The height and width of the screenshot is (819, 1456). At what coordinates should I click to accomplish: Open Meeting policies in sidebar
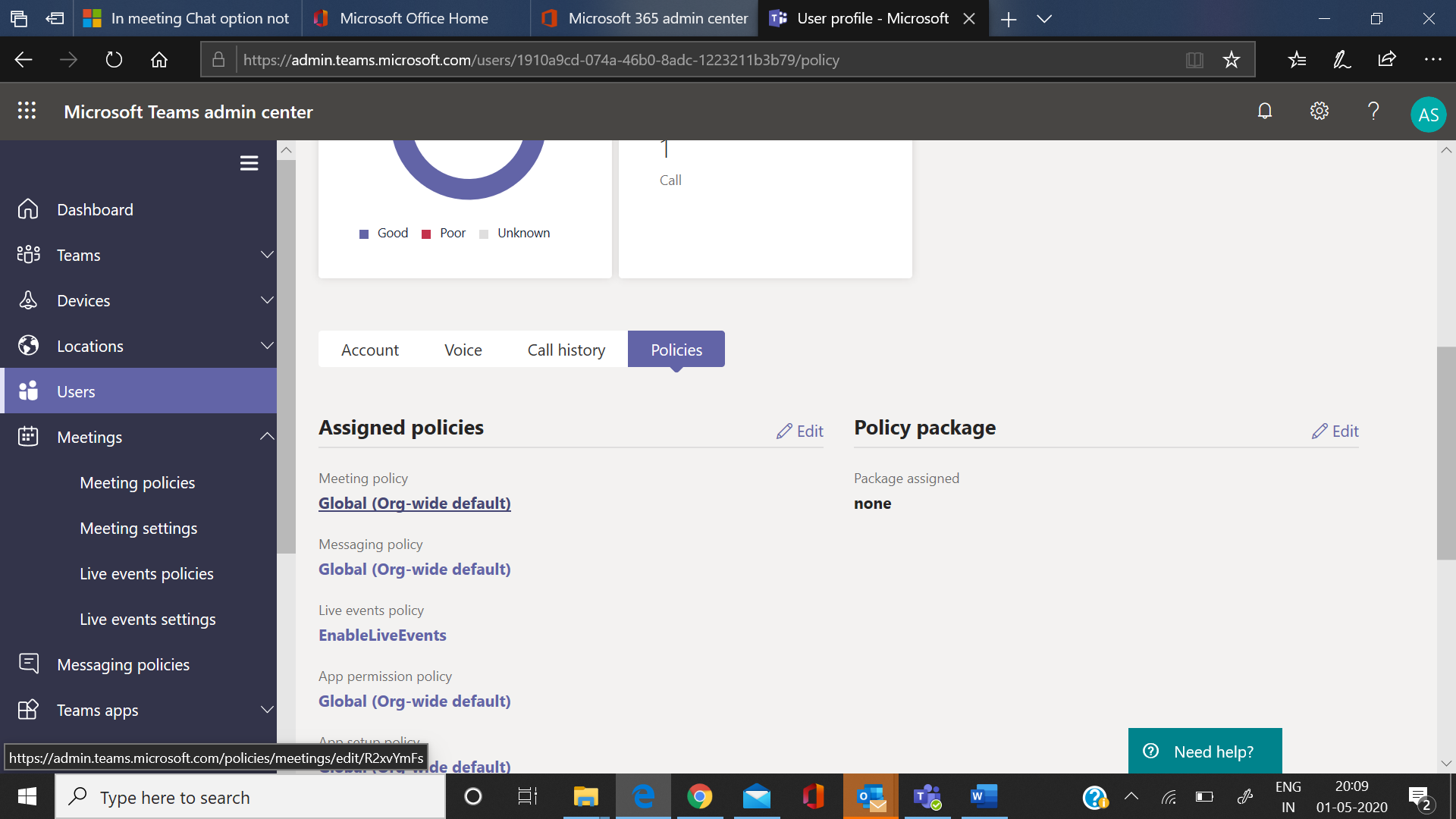137,482
